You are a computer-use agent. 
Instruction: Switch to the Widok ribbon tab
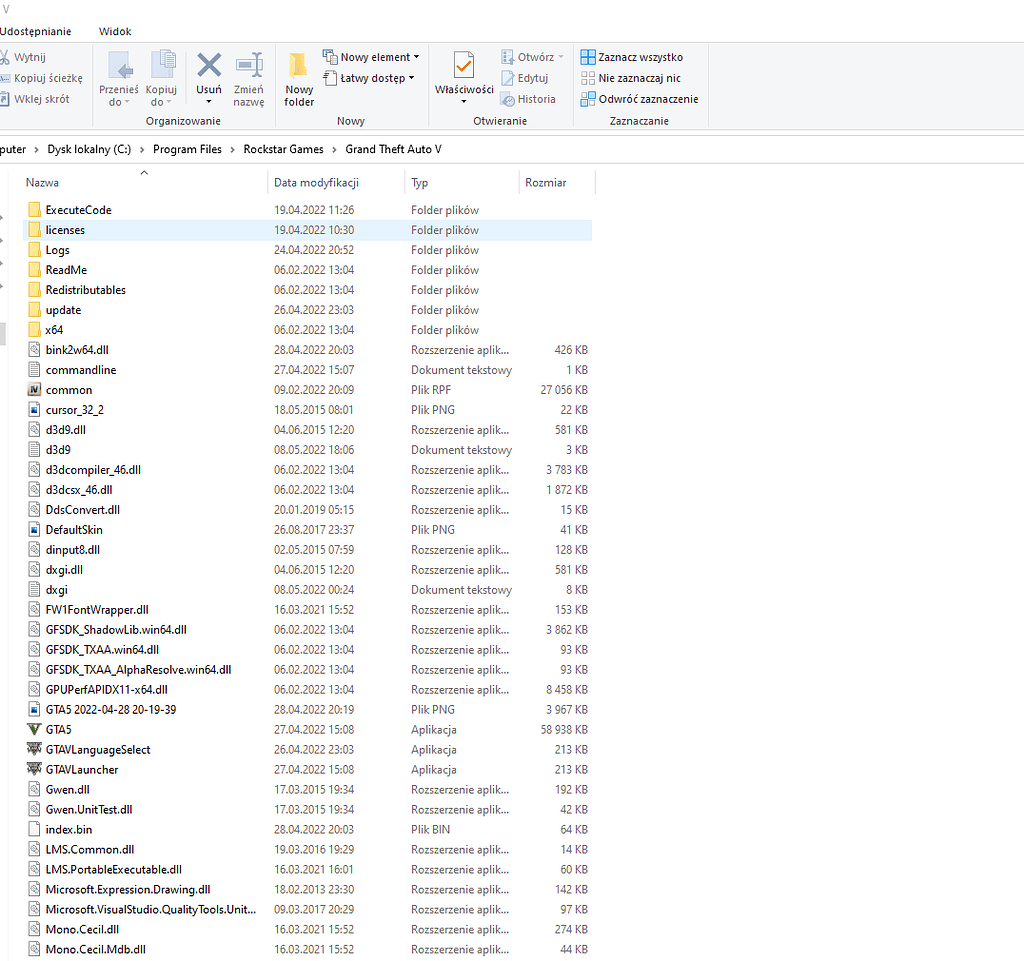point(114,31)
